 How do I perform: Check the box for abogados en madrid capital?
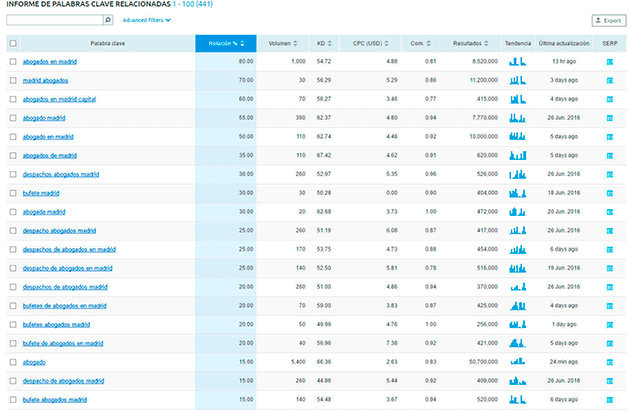[x=13, y=99]
